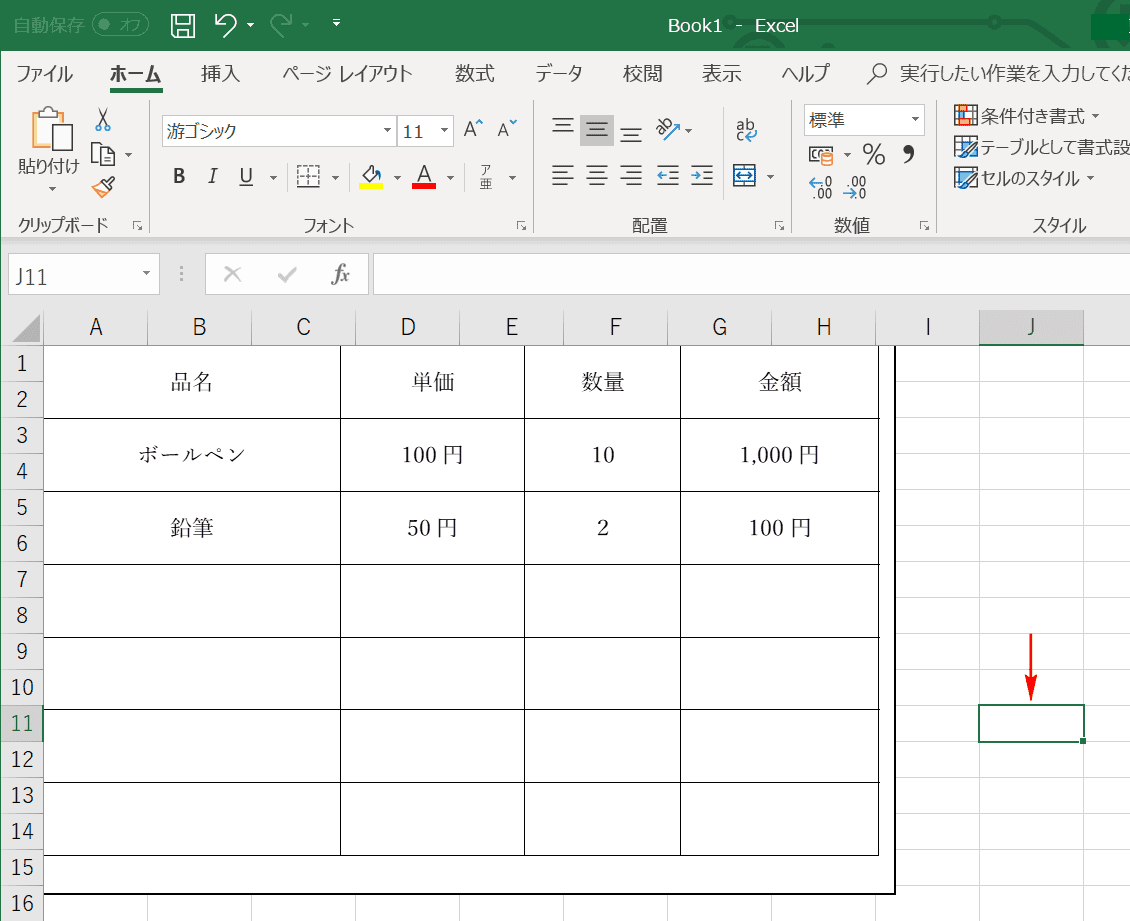Apply yellow fill color bucket
Viewport: 1130px width, 921px height.
371,177
